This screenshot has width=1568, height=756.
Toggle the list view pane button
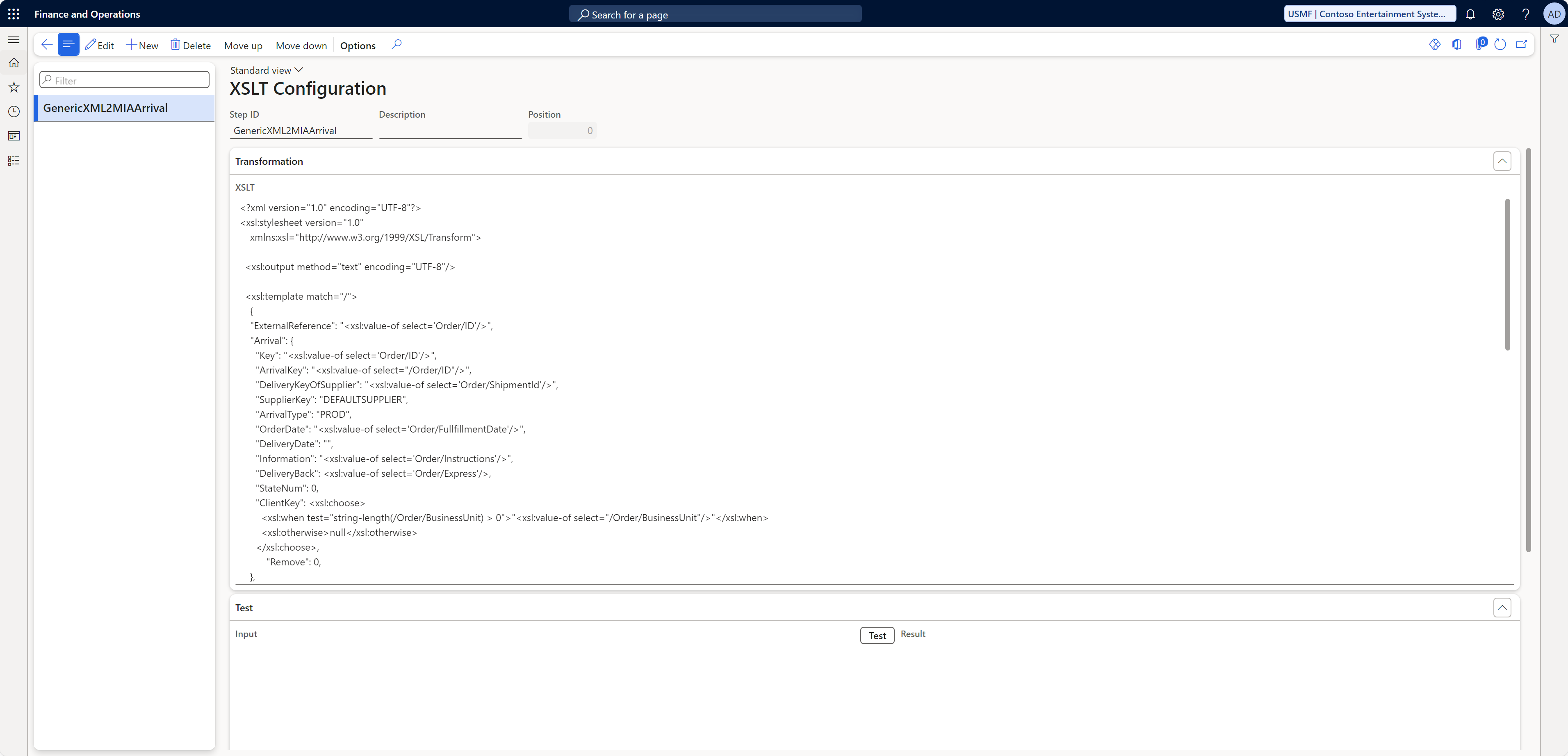coord(68,44)
